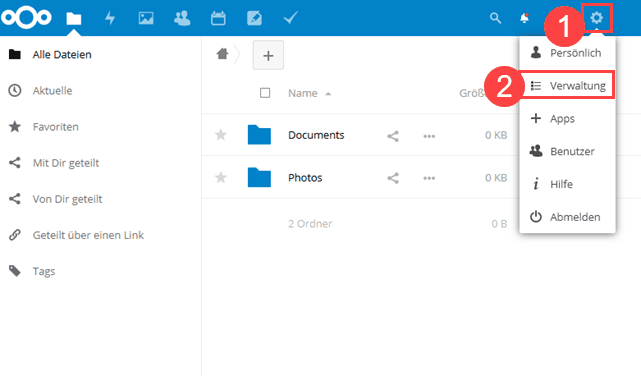Click the Photos folder name
The image size is (641, 376).
[x=305, y=178]
